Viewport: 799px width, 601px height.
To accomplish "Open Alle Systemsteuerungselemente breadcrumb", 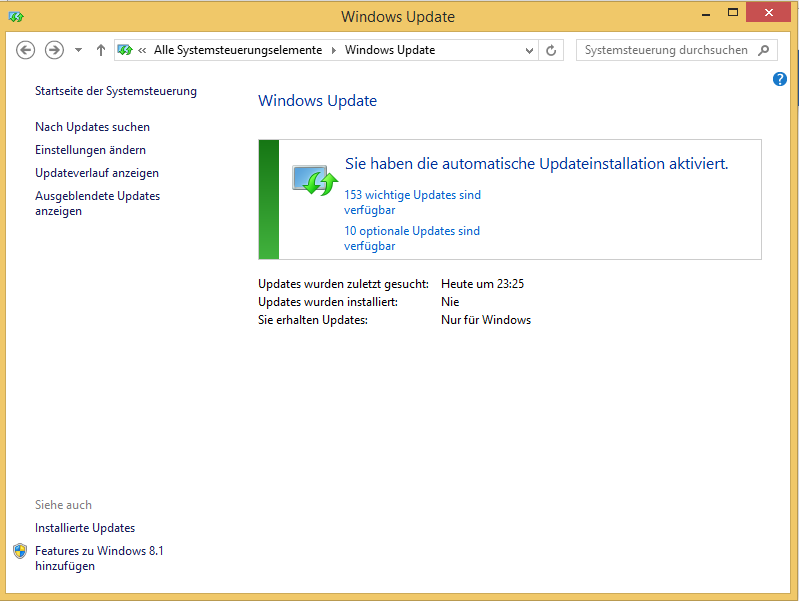I will pyautogui.click(x=238, y=50).
